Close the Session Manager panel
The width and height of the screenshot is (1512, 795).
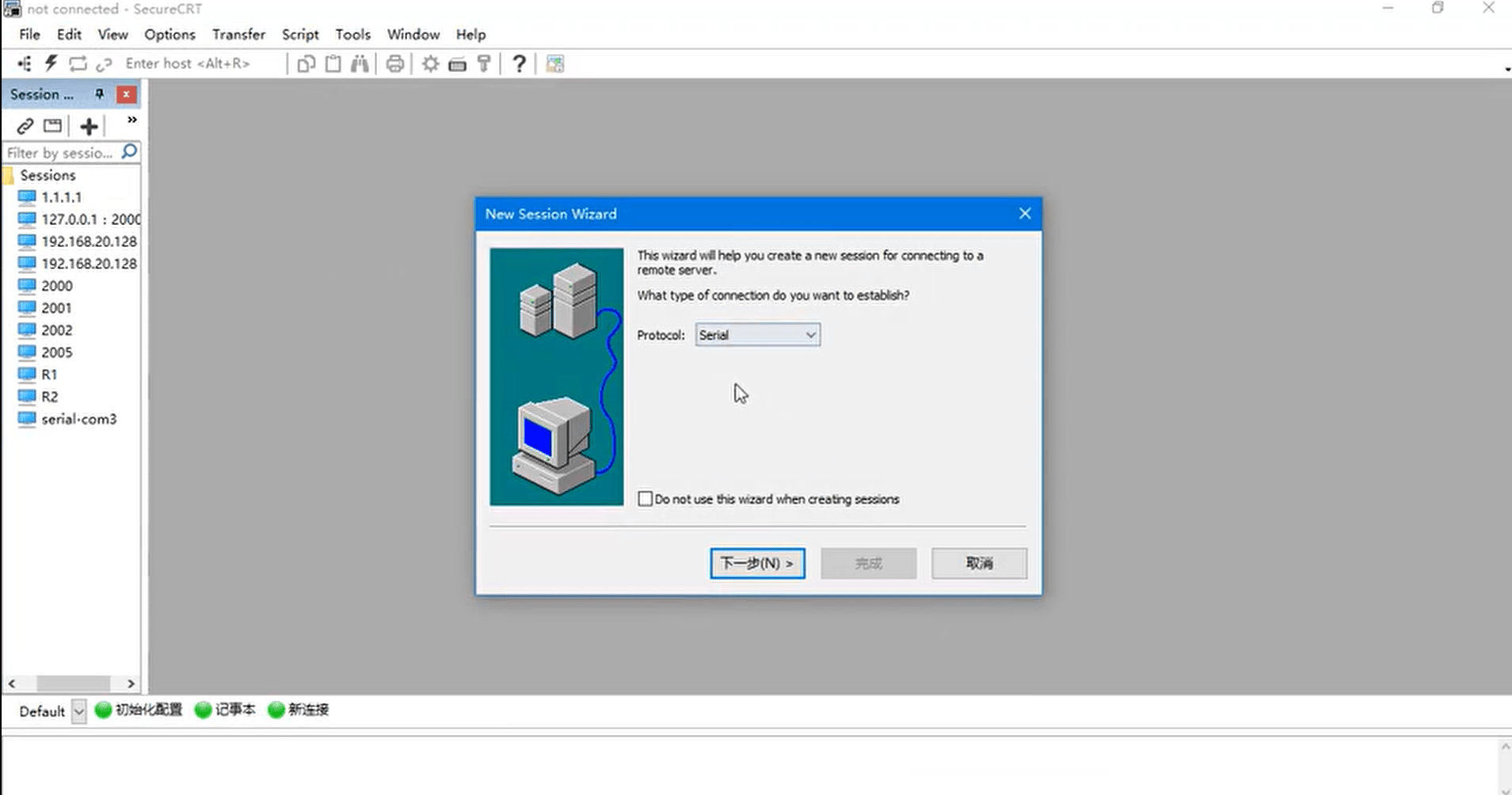click(126, 94)
